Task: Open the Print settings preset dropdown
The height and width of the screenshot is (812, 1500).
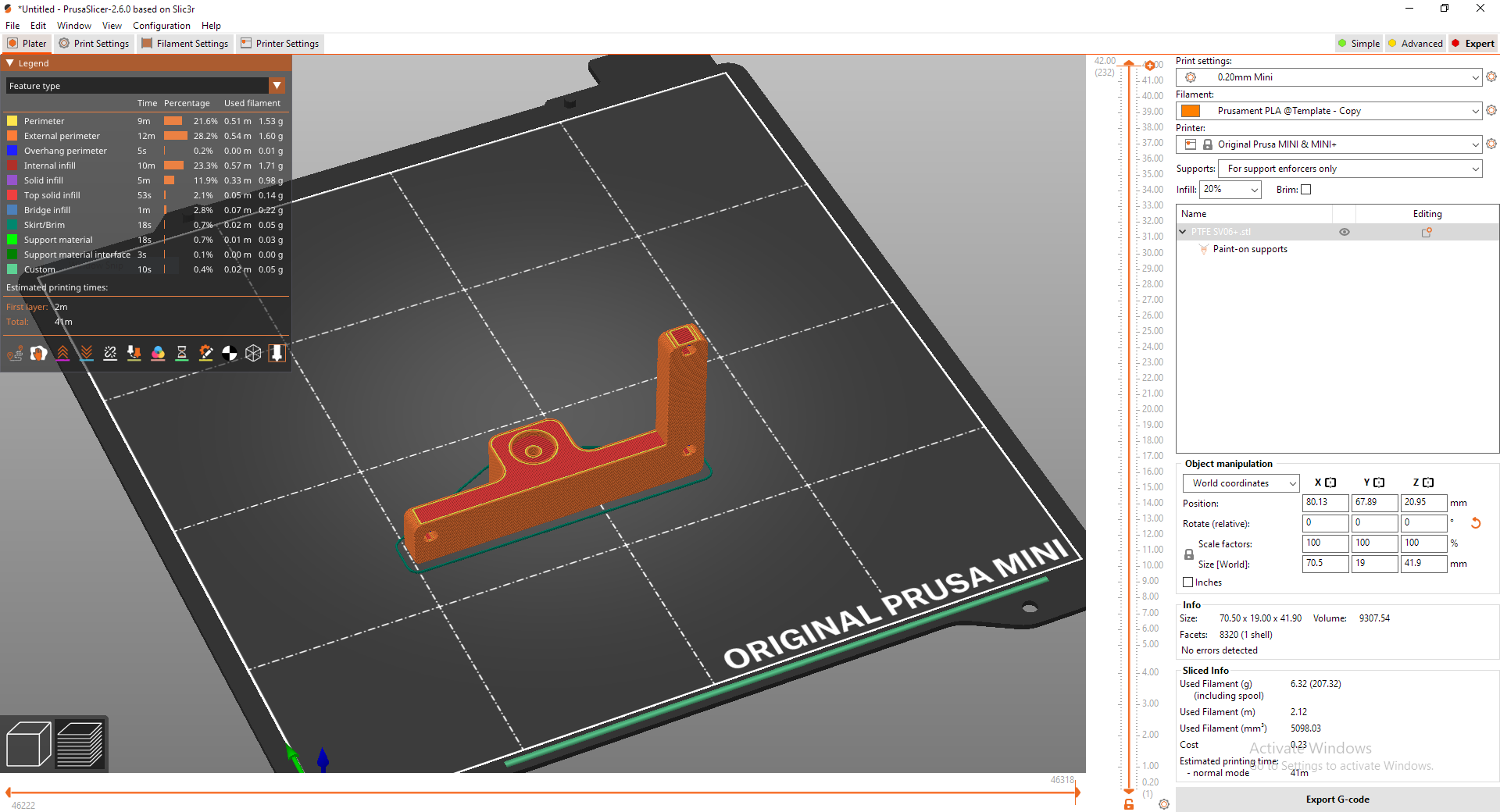Action: 1329,77
